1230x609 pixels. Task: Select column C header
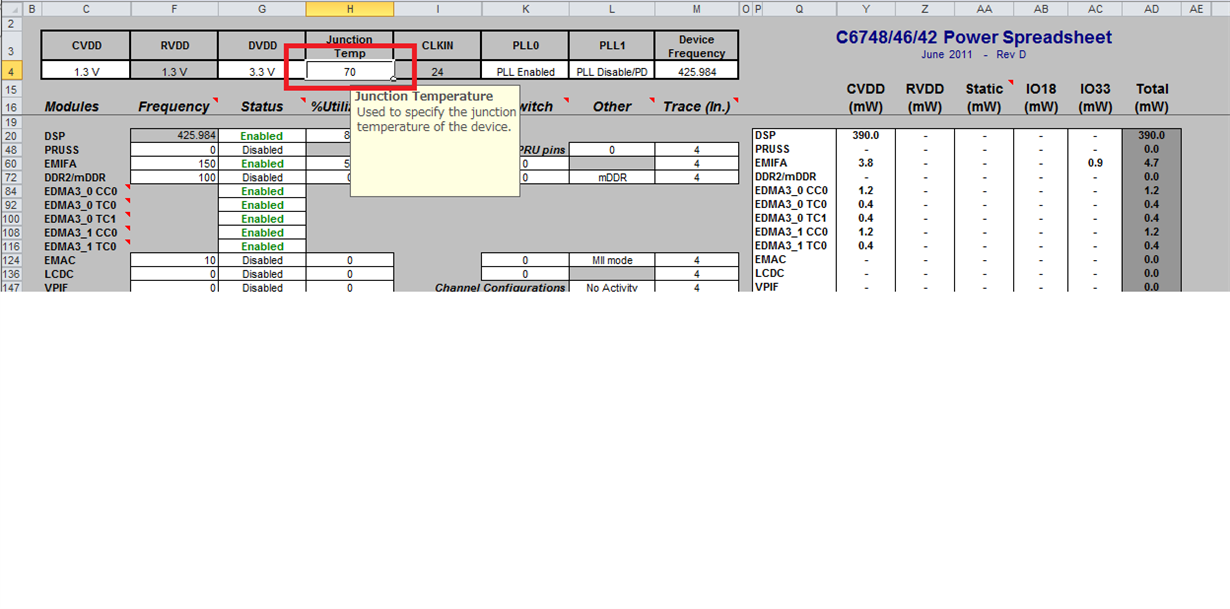(86, 9)
